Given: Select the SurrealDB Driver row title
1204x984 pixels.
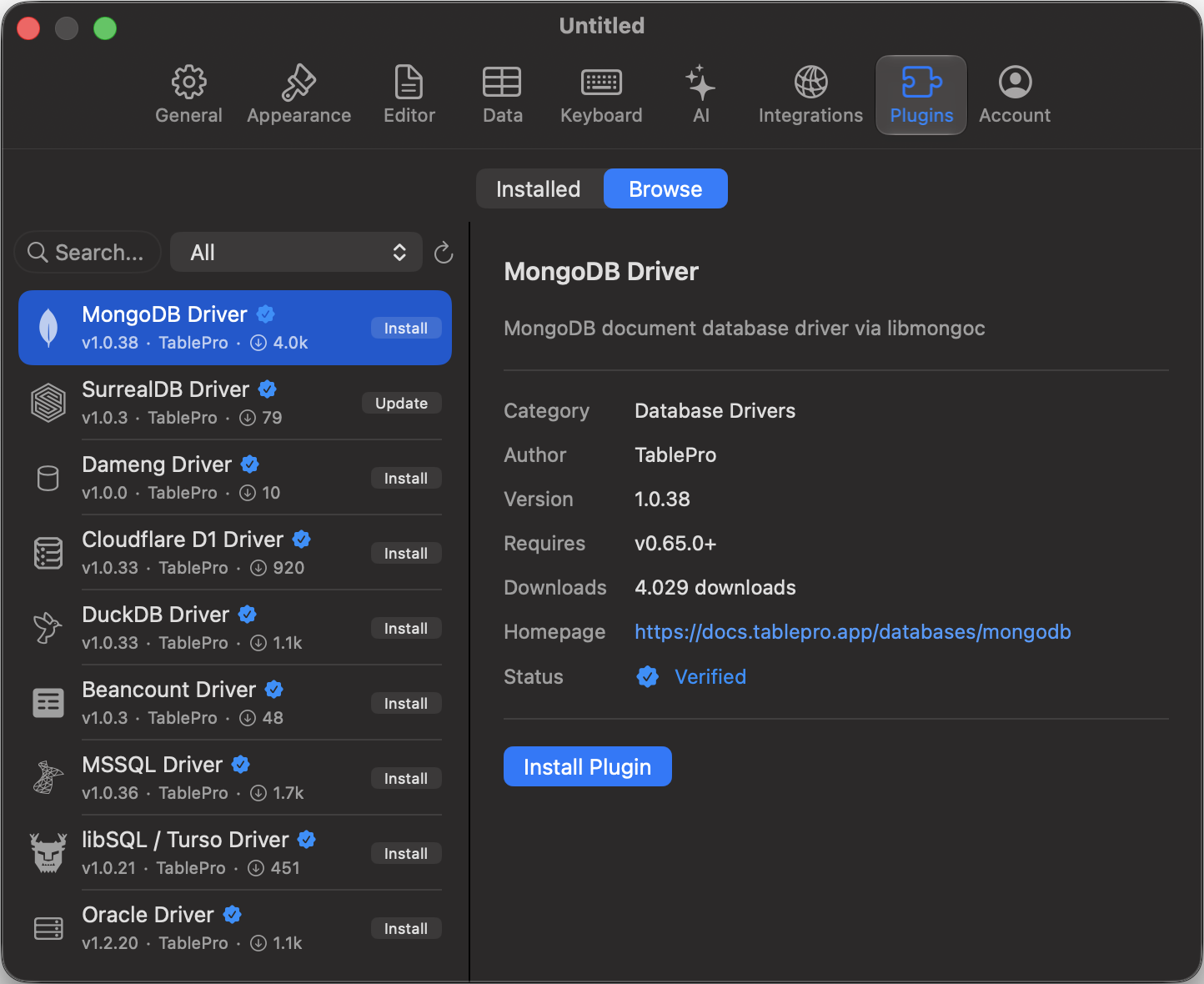Looking at the screenshot, I should click(166, 389).
